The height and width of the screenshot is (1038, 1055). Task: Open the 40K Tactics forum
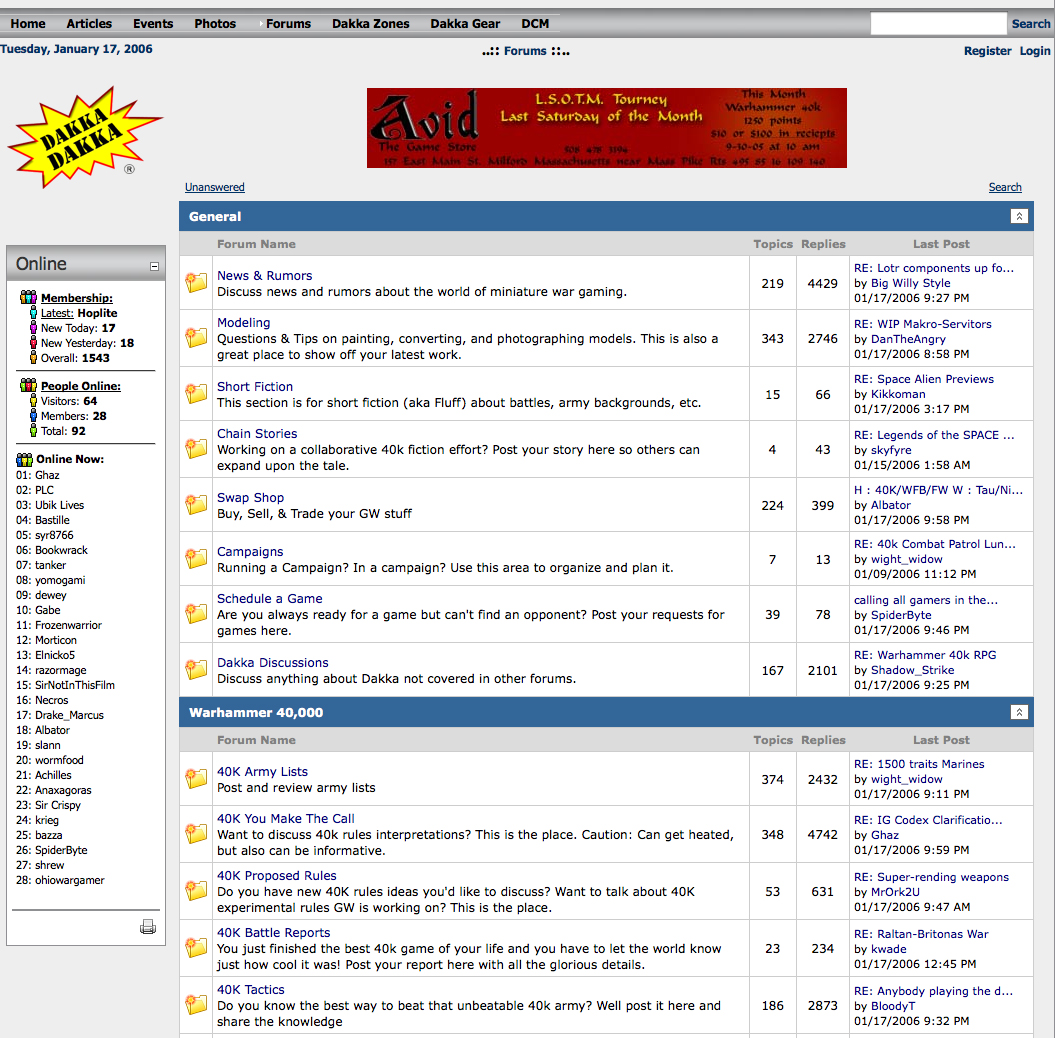(x=250, y=990)
